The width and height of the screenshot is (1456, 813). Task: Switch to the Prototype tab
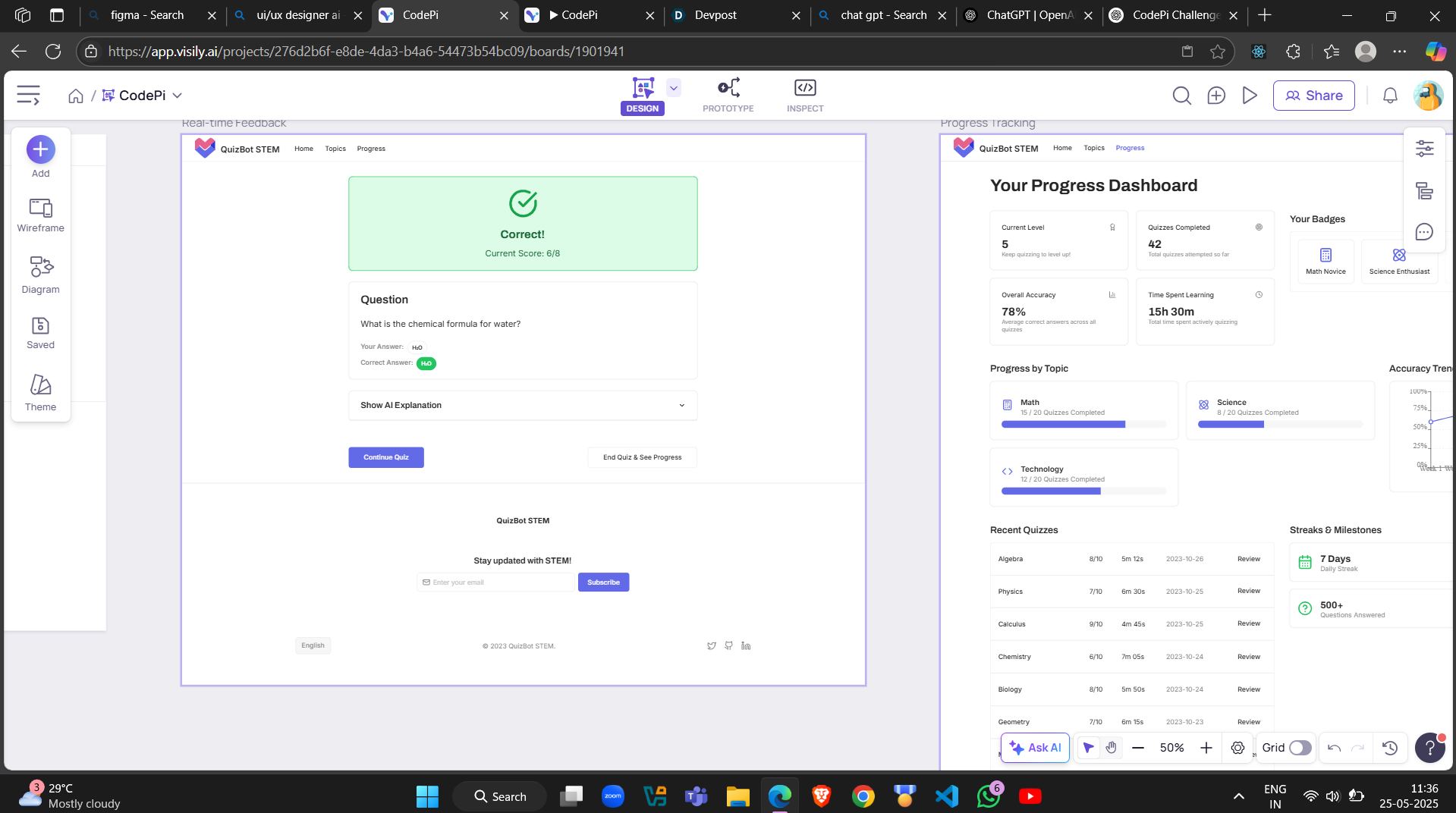point(728,94)
